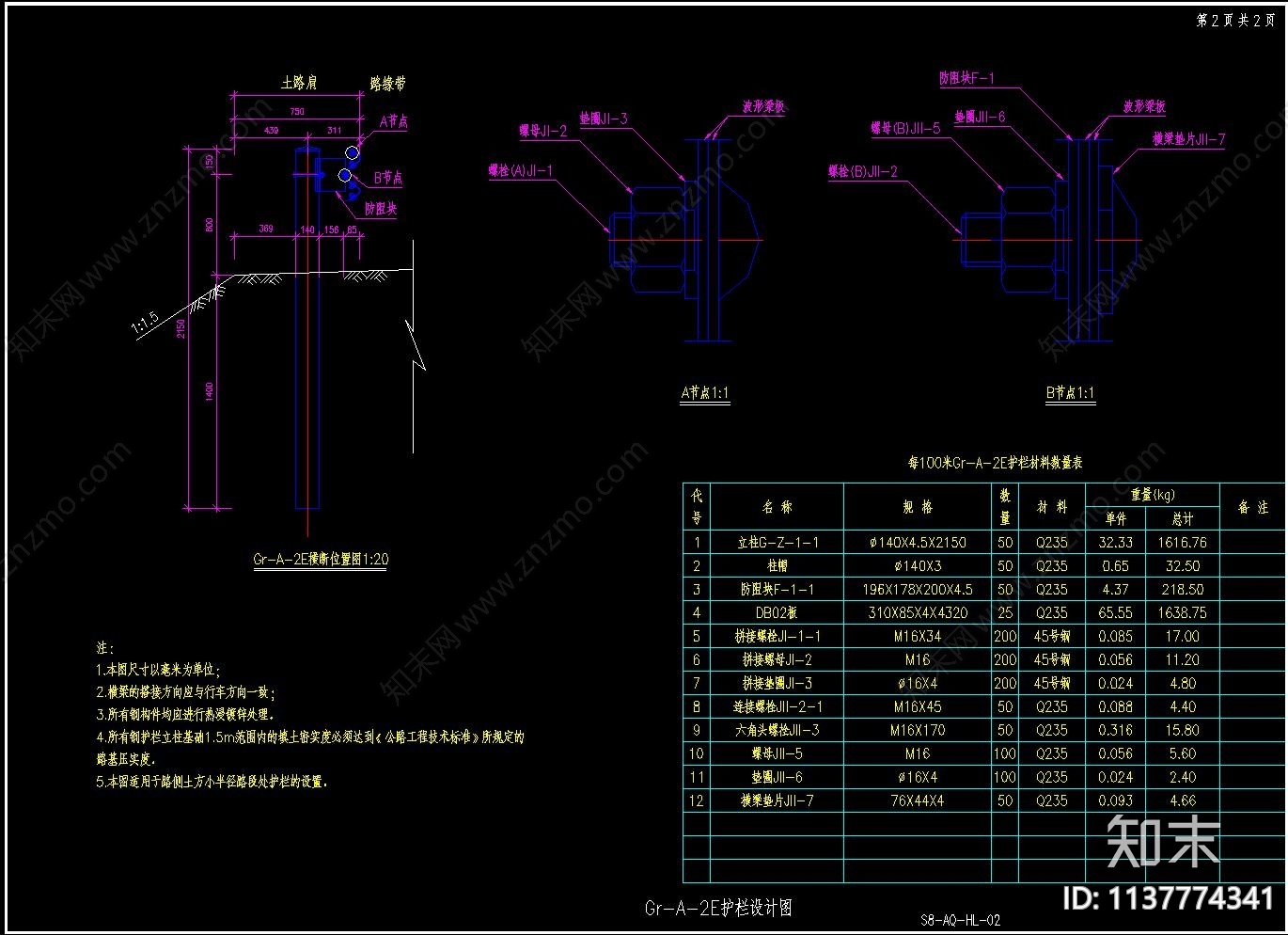Image resolution: width=1288 pixels, height=935 pixels.
Task: Click the "螺栓(A)JI-1" callout label
Action: pyautogui.click(x=521, y=171)
